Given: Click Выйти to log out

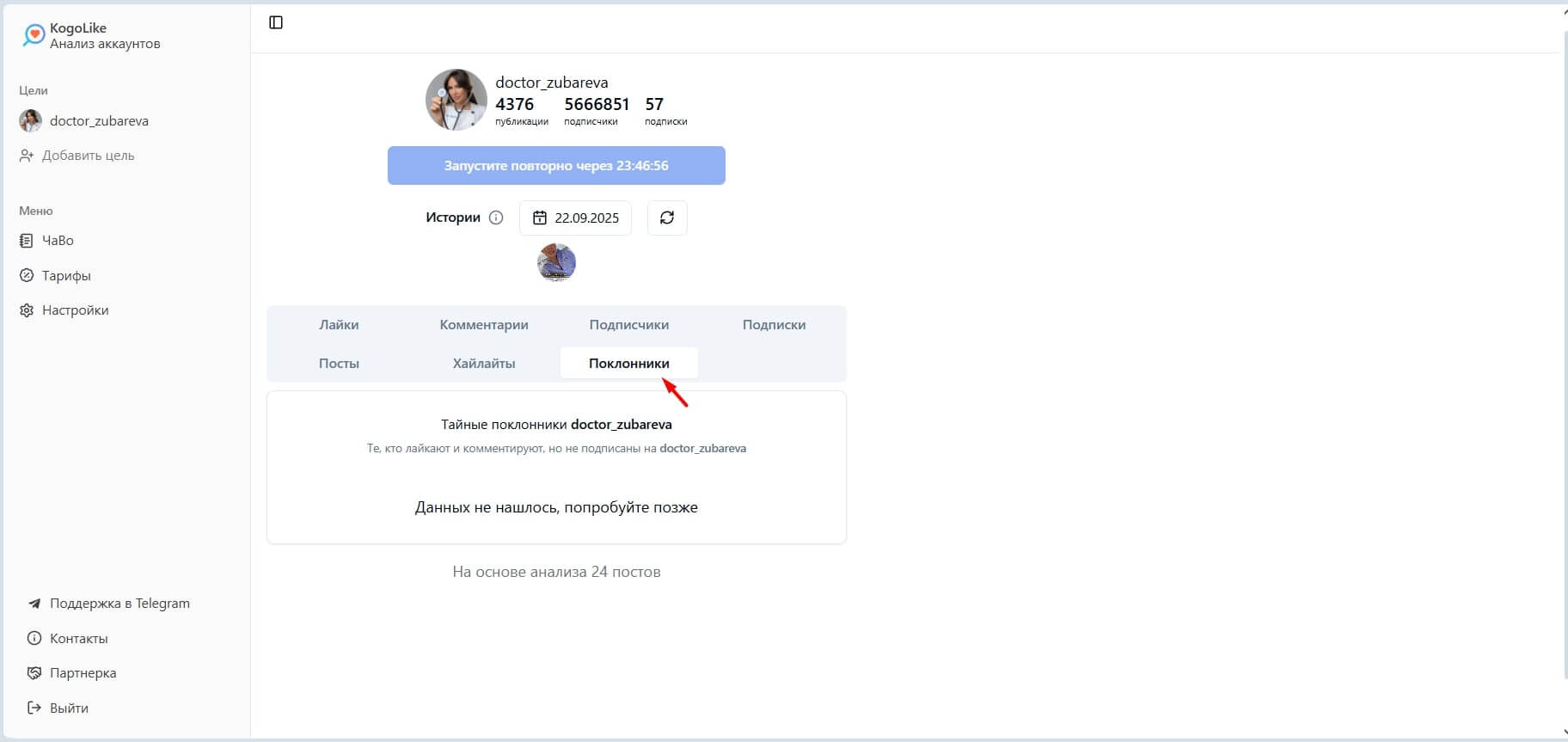Looking at the screenshot, I should click(69, 708).
